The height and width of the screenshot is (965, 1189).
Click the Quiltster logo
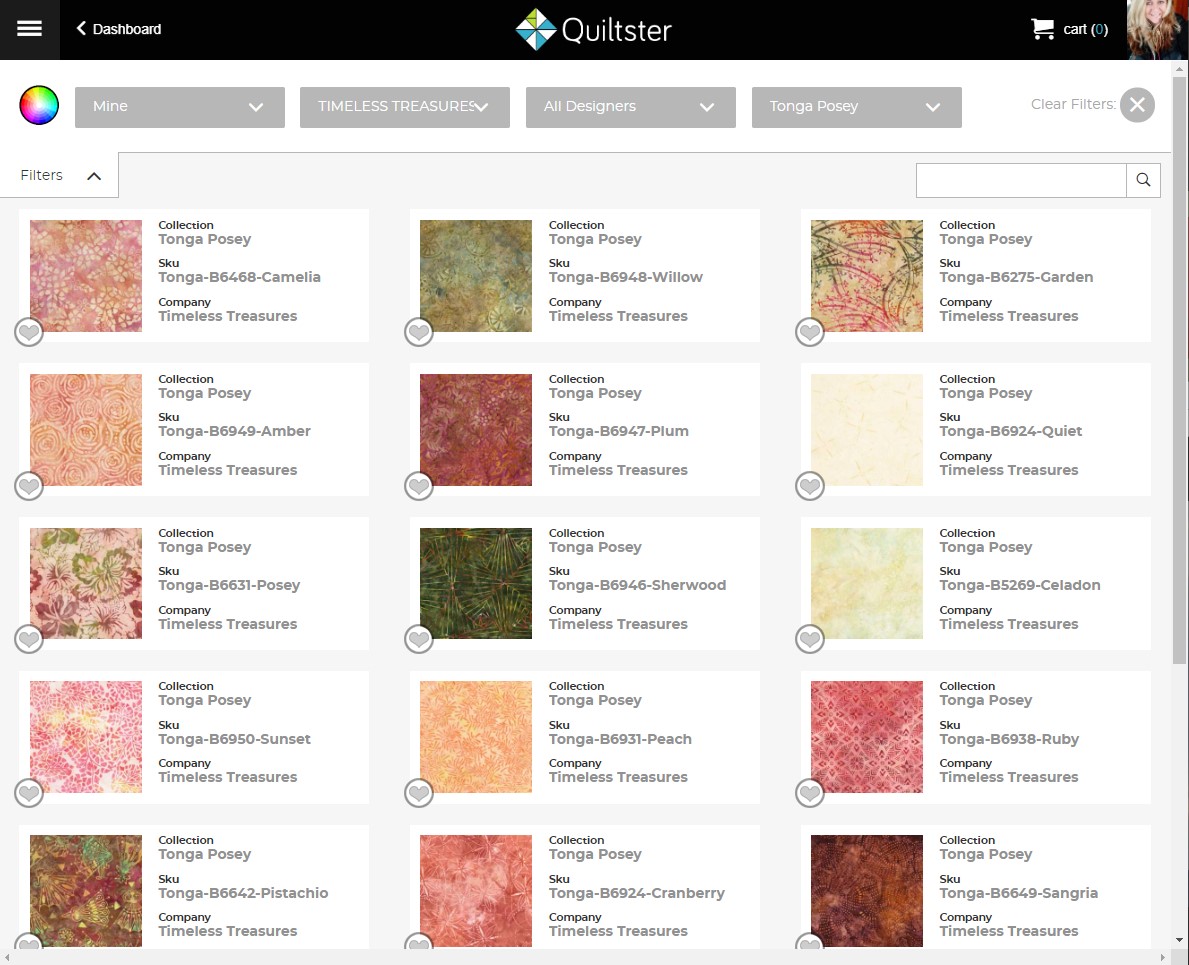594,30
